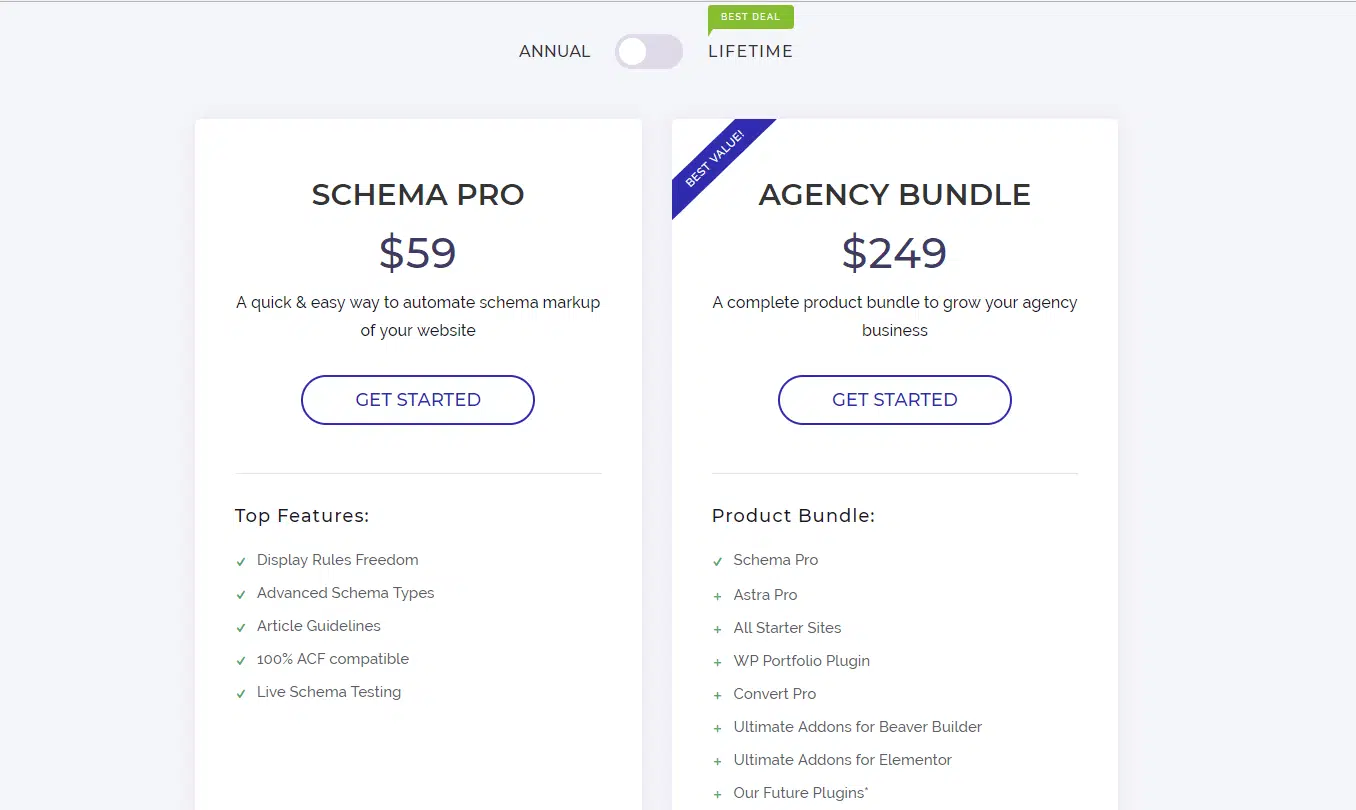1356x810 pixels.
Task: Click the All Starter Sites item
Action: click(x=787, y=628)
